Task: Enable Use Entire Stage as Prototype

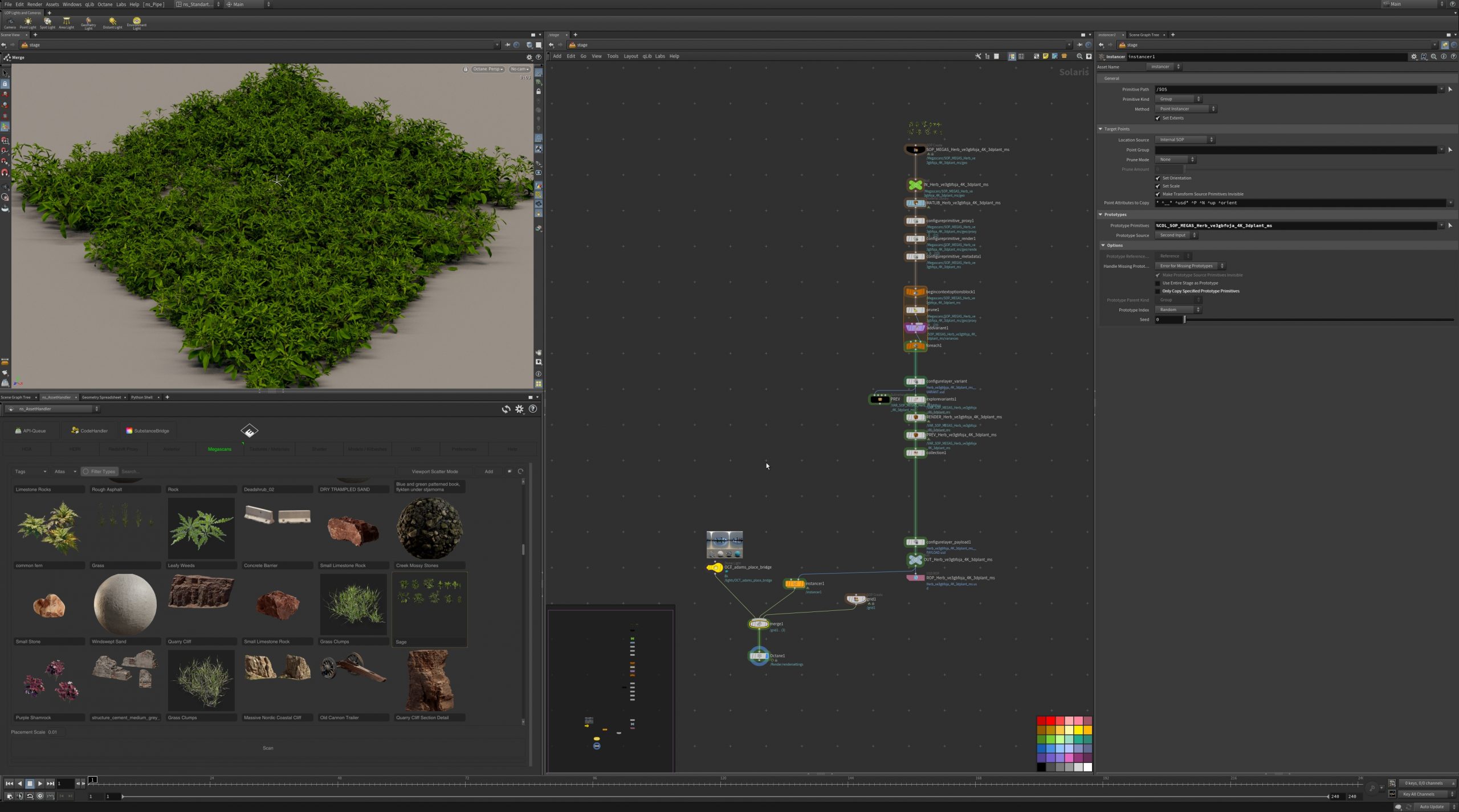Action: [x=1158, y=283]
